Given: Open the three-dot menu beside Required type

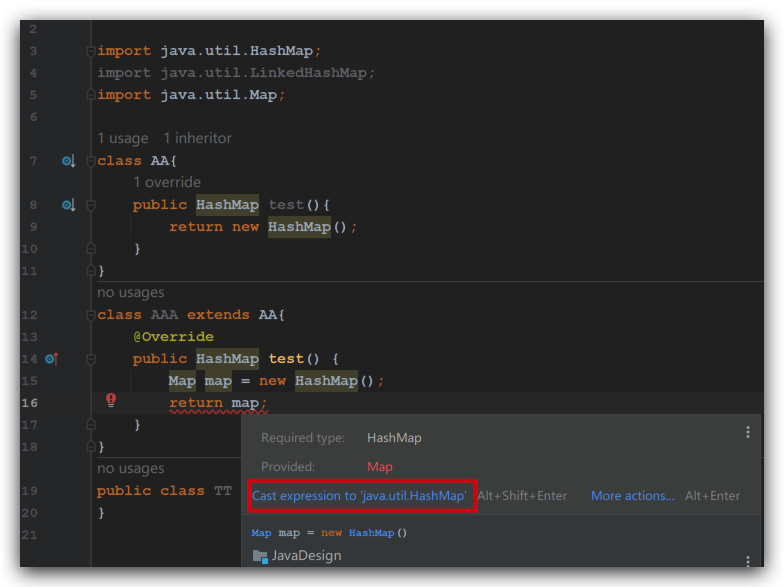Looking at the screenshot, I should coord(748,432).
